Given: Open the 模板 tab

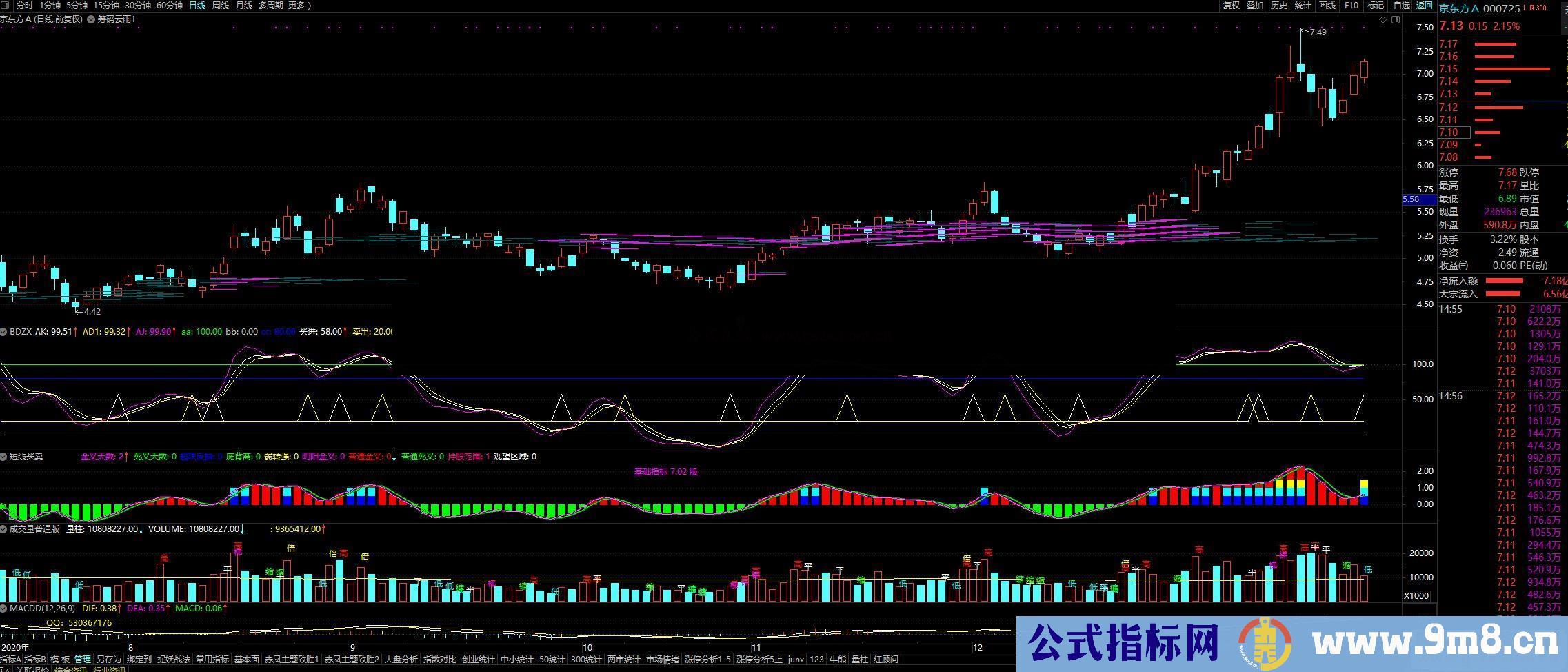Looking at the screenshot, I should 60,660.
